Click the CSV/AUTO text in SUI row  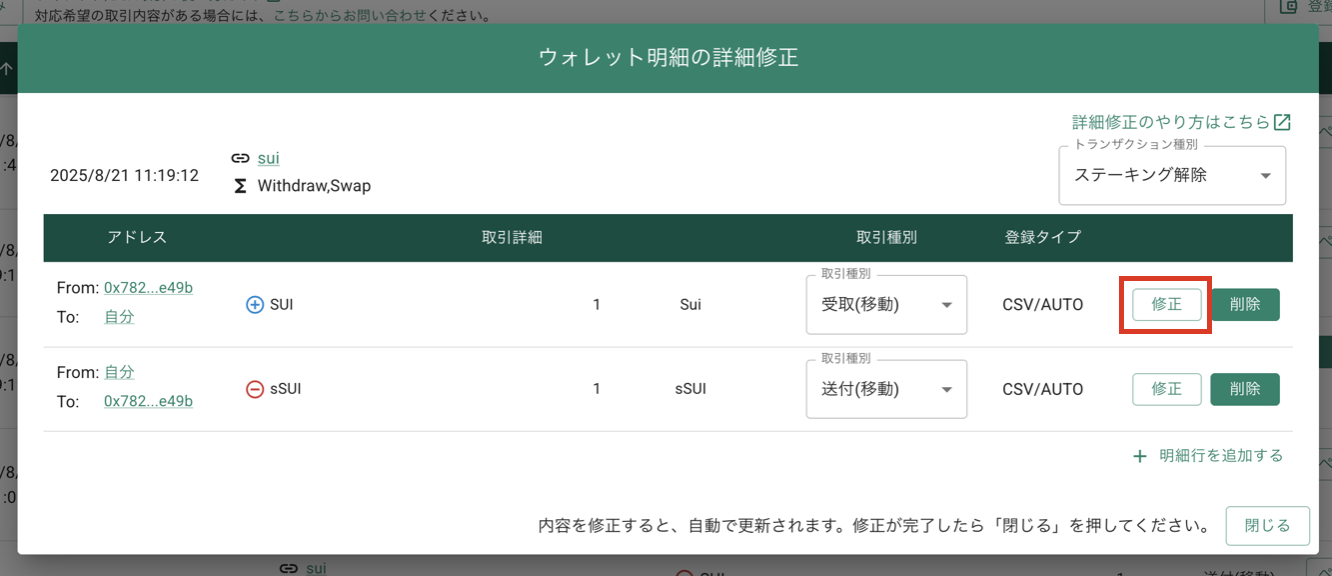point(1043,304)
